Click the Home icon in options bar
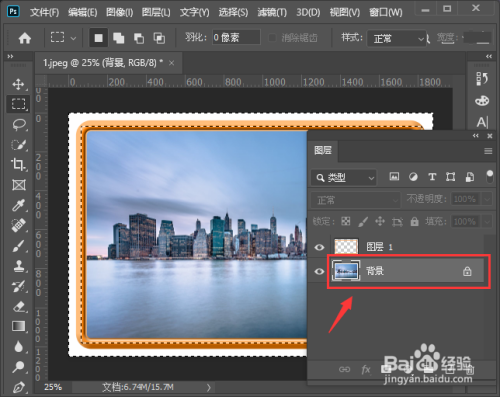This screenshot has height=397, width=500. (x=25, y=38)
